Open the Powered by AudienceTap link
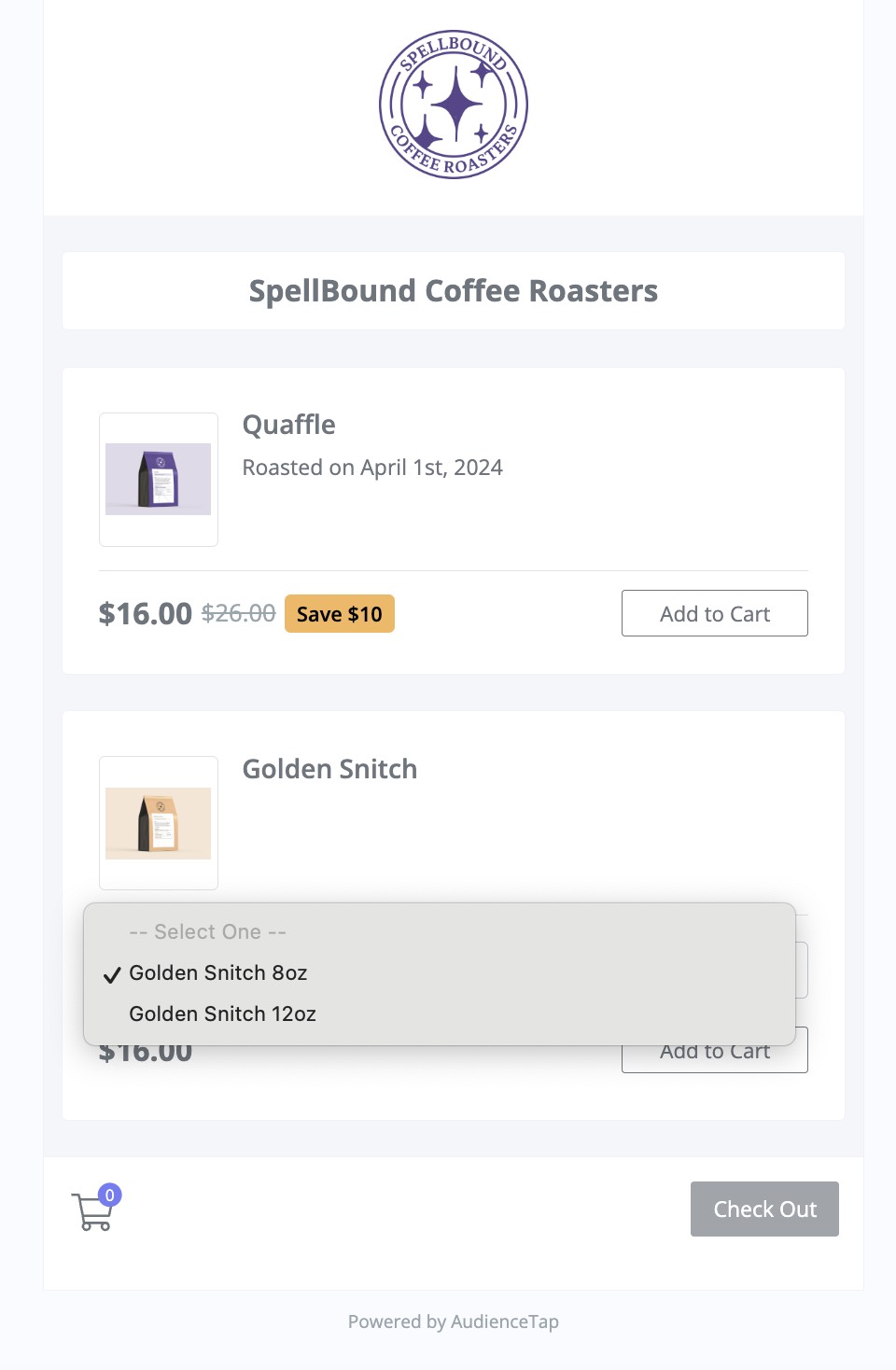Screen dimensions: 896x1370 coord(454,1321)
